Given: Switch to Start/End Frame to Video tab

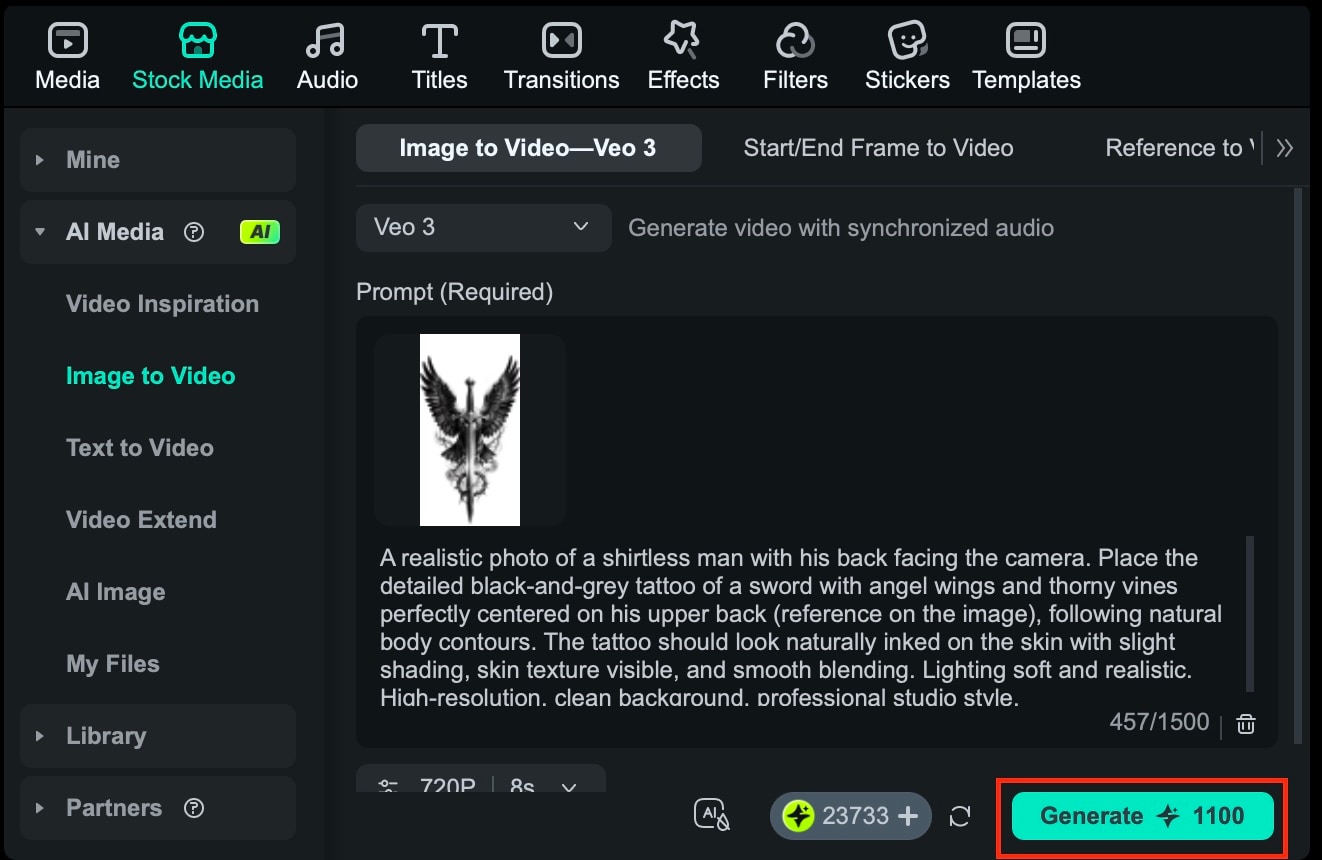Looking at the screenshot, I should [878, 147].
